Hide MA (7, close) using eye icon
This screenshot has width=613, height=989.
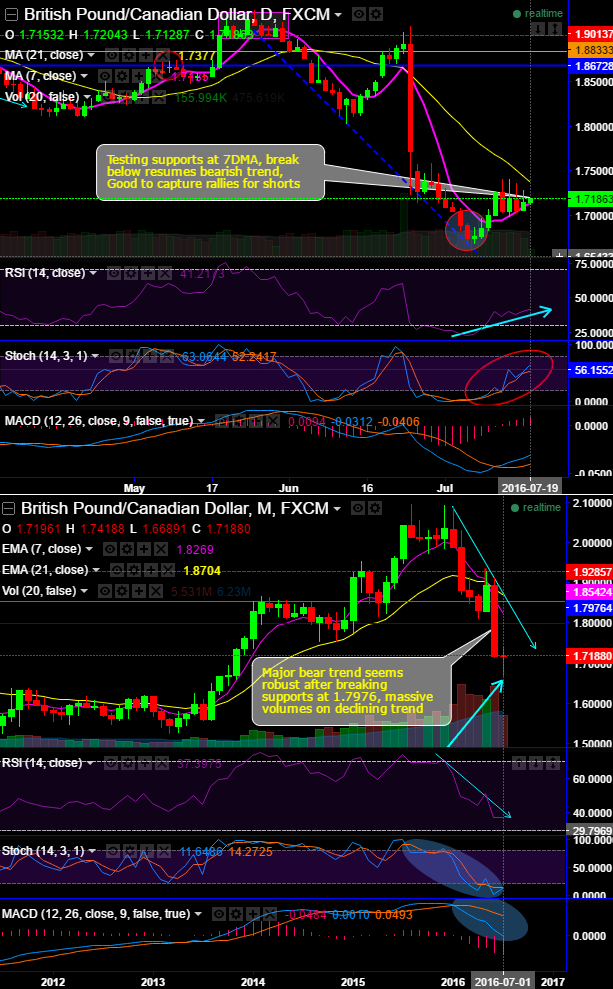click(105, 76)
